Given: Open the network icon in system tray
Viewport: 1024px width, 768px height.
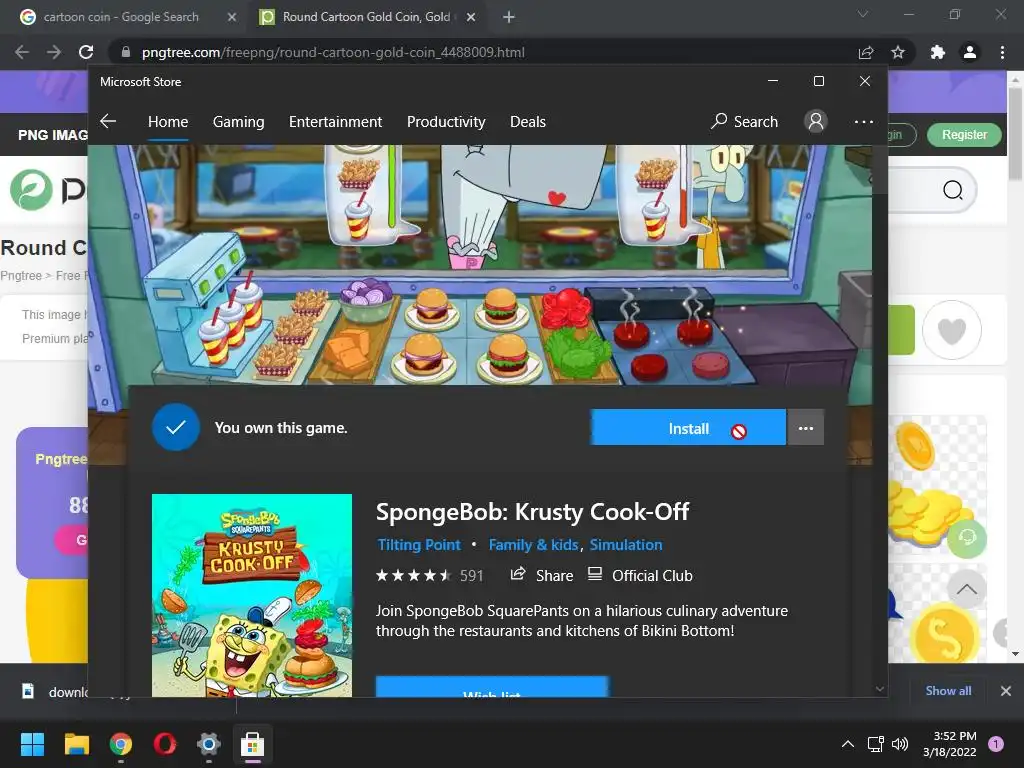Looking at the screenshot, I should coord(875,744).
